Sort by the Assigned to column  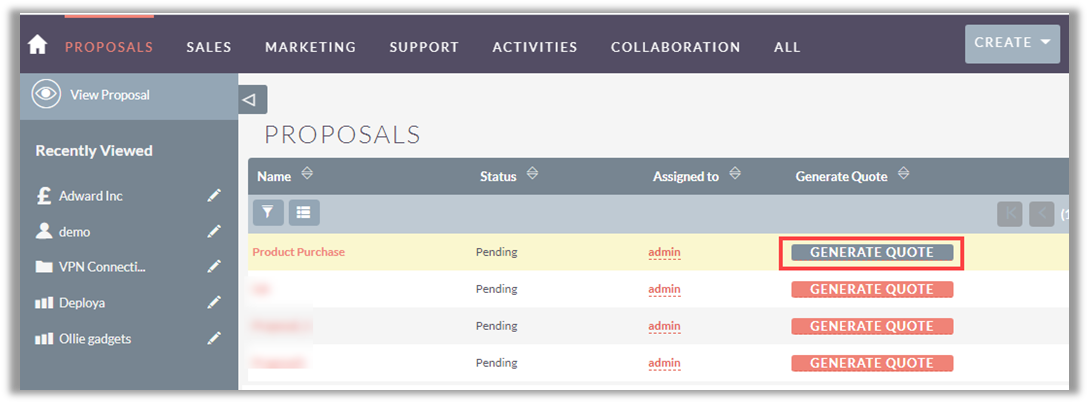tap(735, 174)
